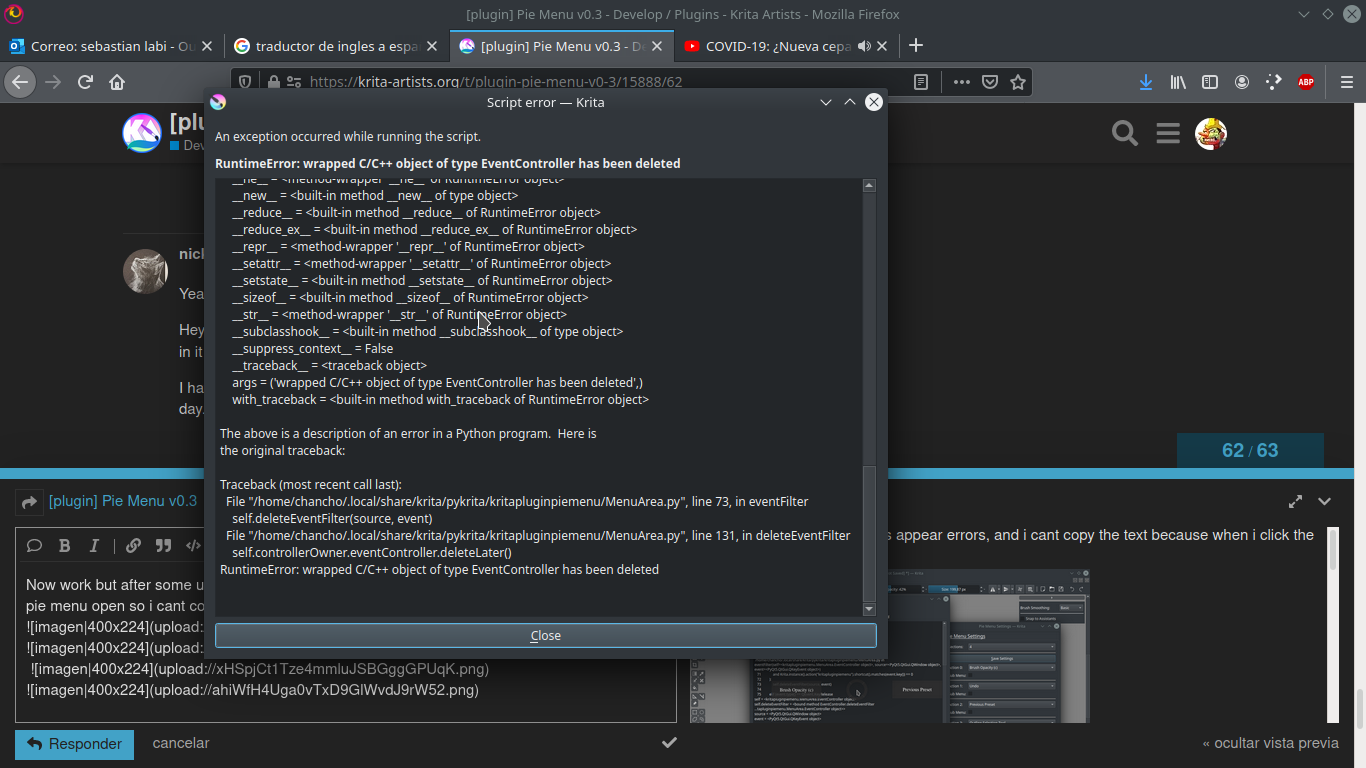The width and height of the screenshot is (1366, 768).
Task: Open the Firefox downloads icon
Action: [x=1146, y=82]
